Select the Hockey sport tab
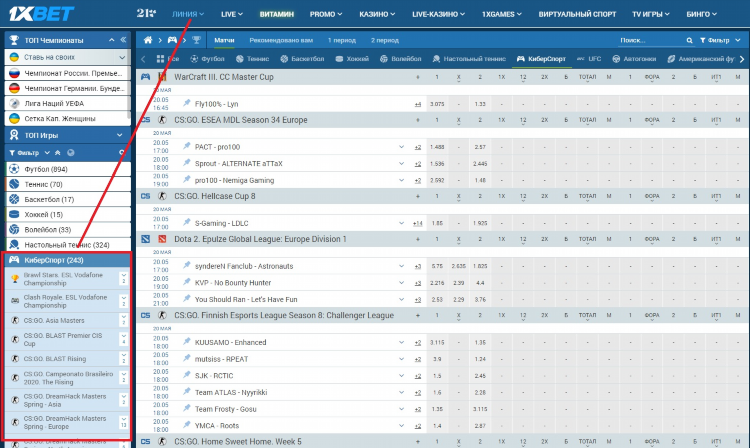 [353, 59]
